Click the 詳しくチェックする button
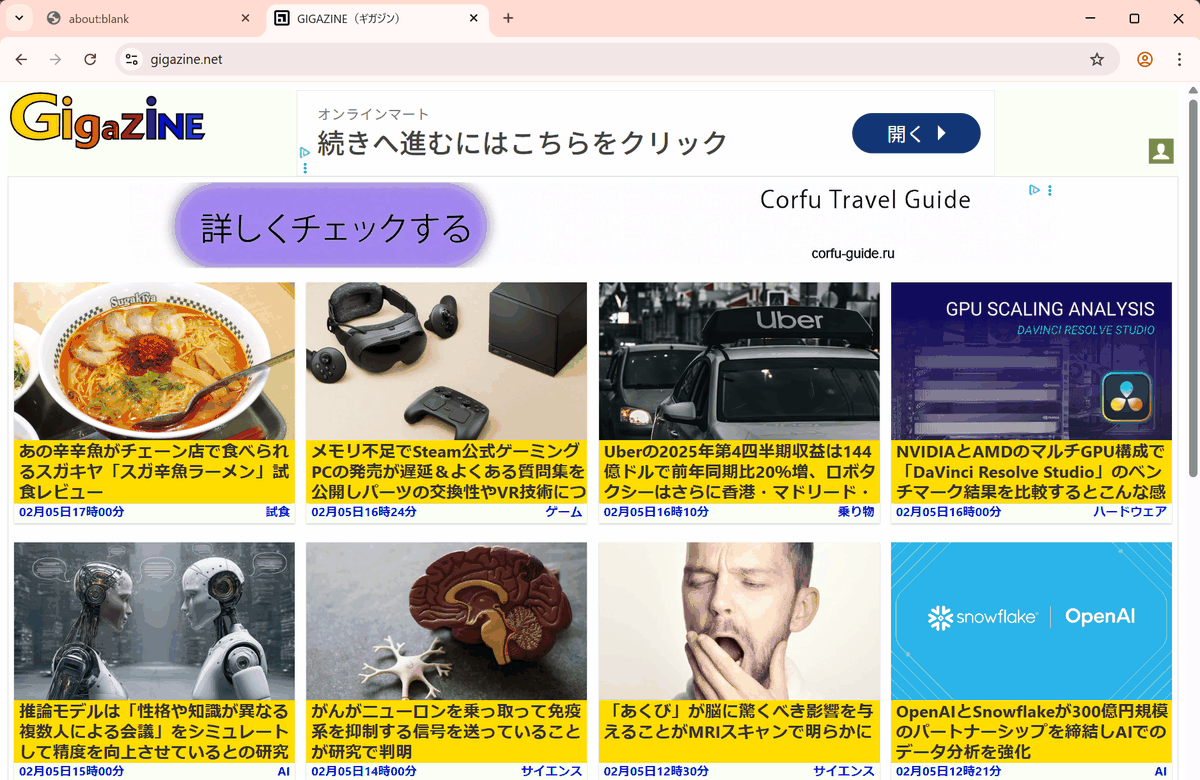The image size is (1200, 780). click(335, 227)
